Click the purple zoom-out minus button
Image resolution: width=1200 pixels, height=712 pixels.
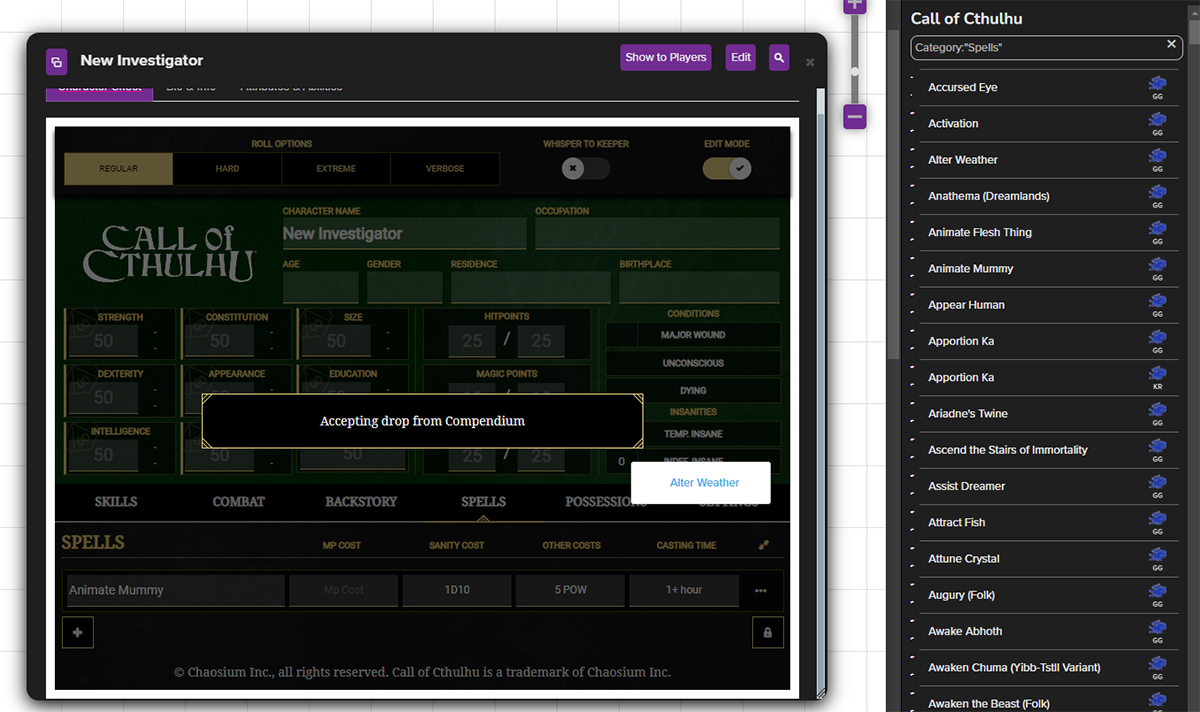click(x=854, y=116)
